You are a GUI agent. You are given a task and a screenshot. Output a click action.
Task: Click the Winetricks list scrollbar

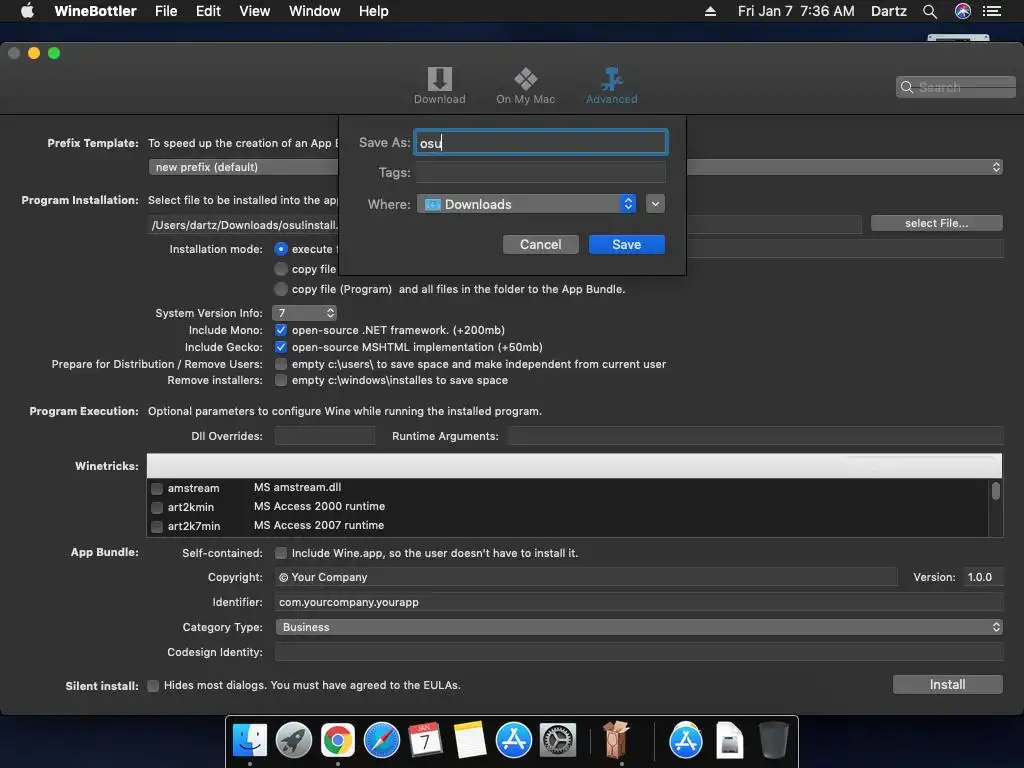click(x=995, y=490)
